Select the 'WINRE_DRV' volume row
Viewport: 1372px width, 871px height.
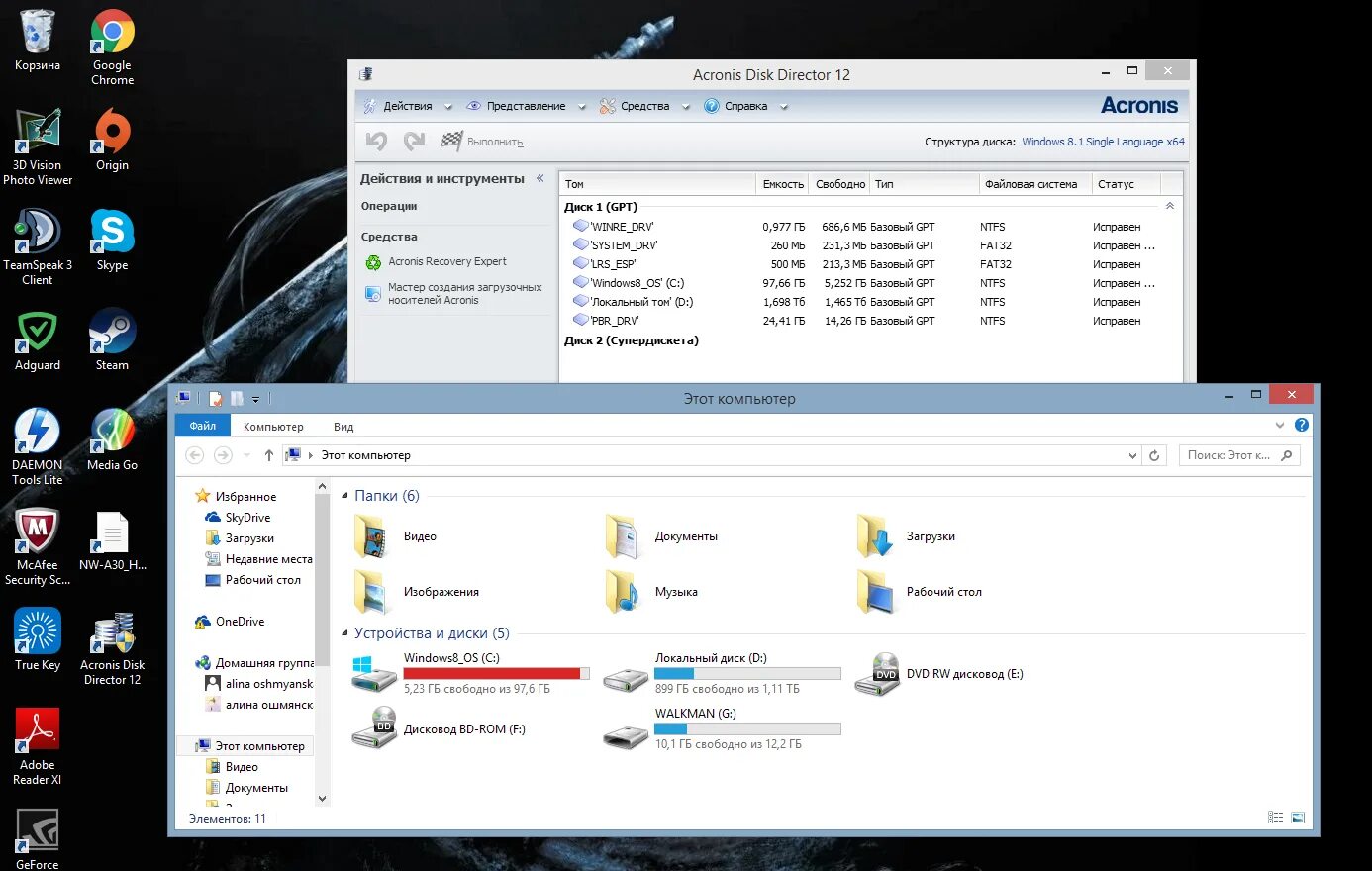point(871,227)
